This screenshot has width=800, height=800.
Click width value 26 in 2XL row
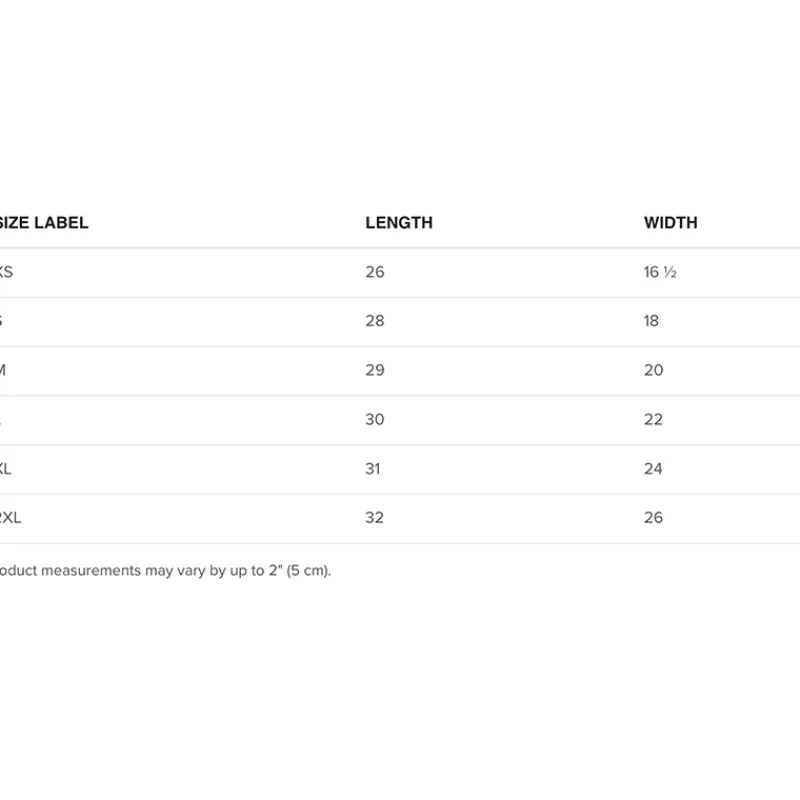point(653,517)
